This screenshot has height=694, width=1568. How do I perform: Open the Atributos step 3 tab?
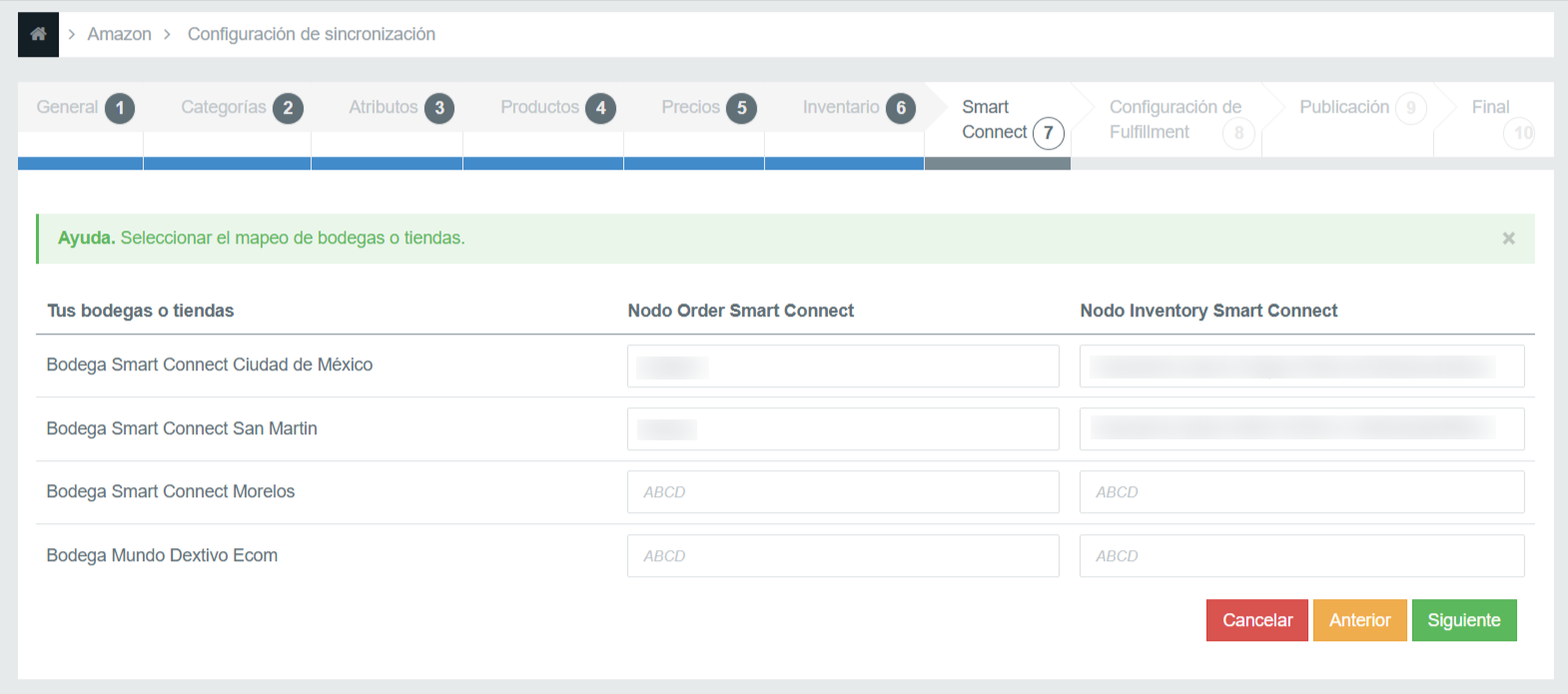click(x=399, y=108)
